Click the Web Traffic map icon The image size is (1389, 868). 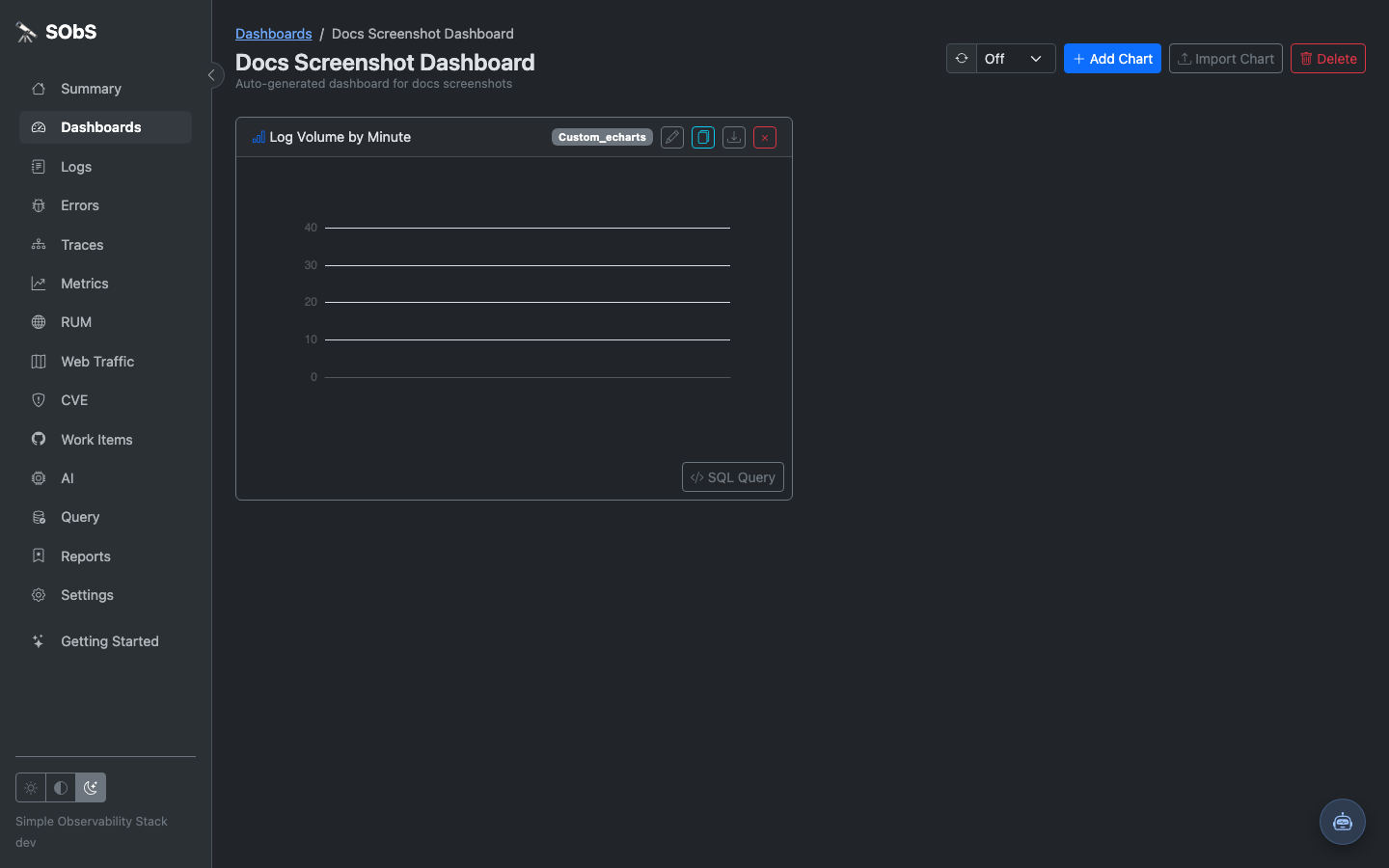click(39, 362)
